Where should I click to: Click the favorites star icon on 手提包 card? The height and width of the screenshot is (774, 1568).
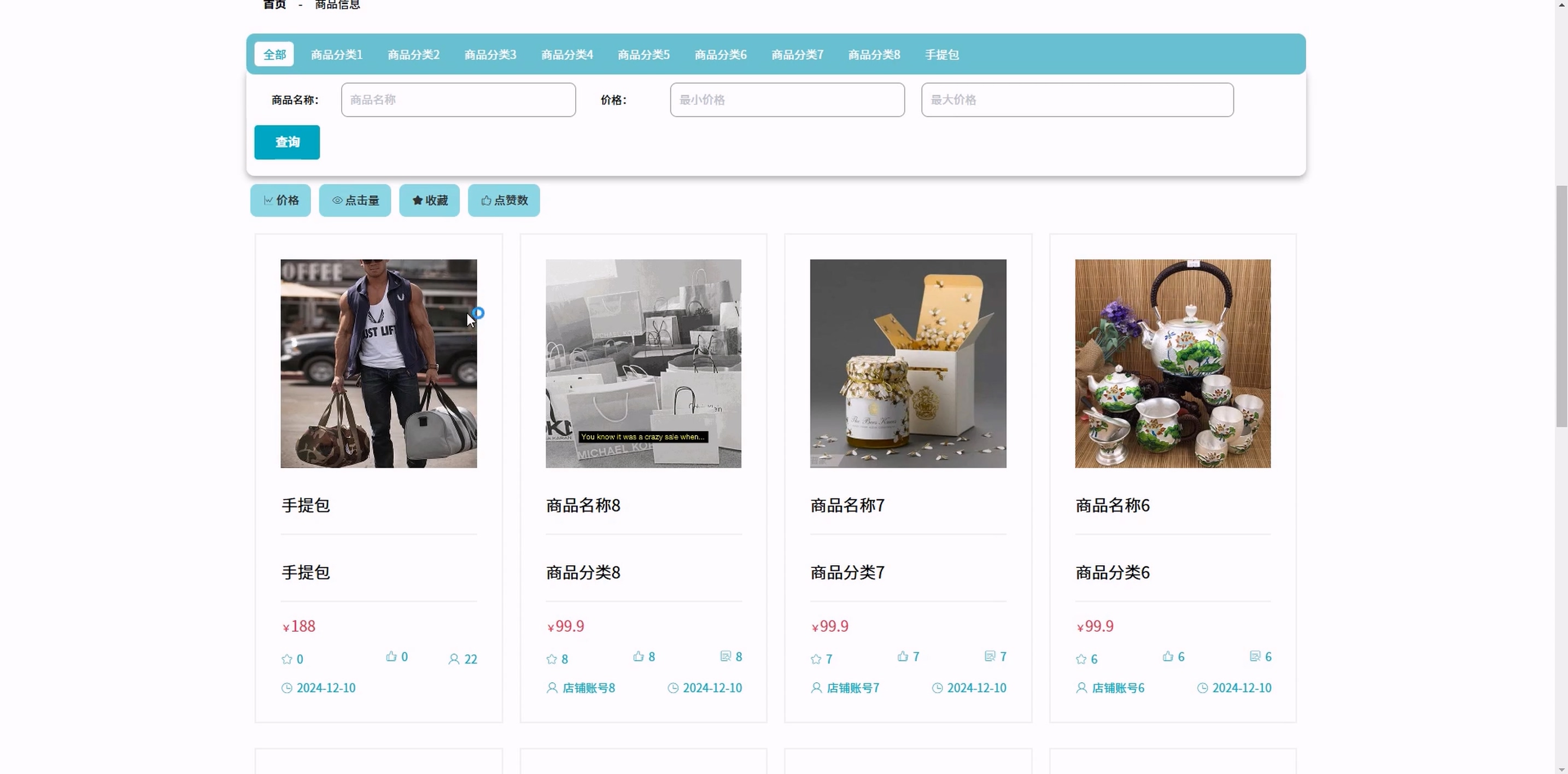coord(286,659)
